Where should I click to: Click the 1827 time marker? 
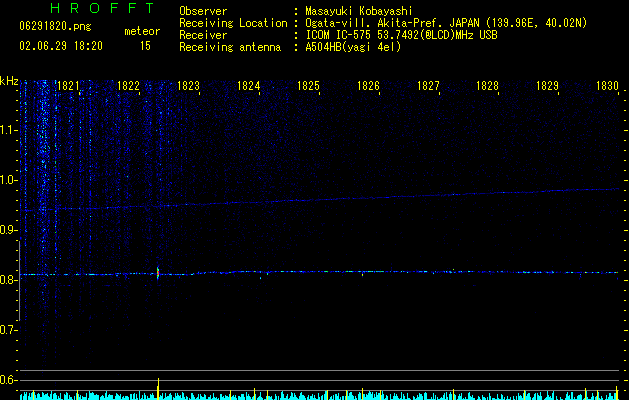(x=428, y=86)
